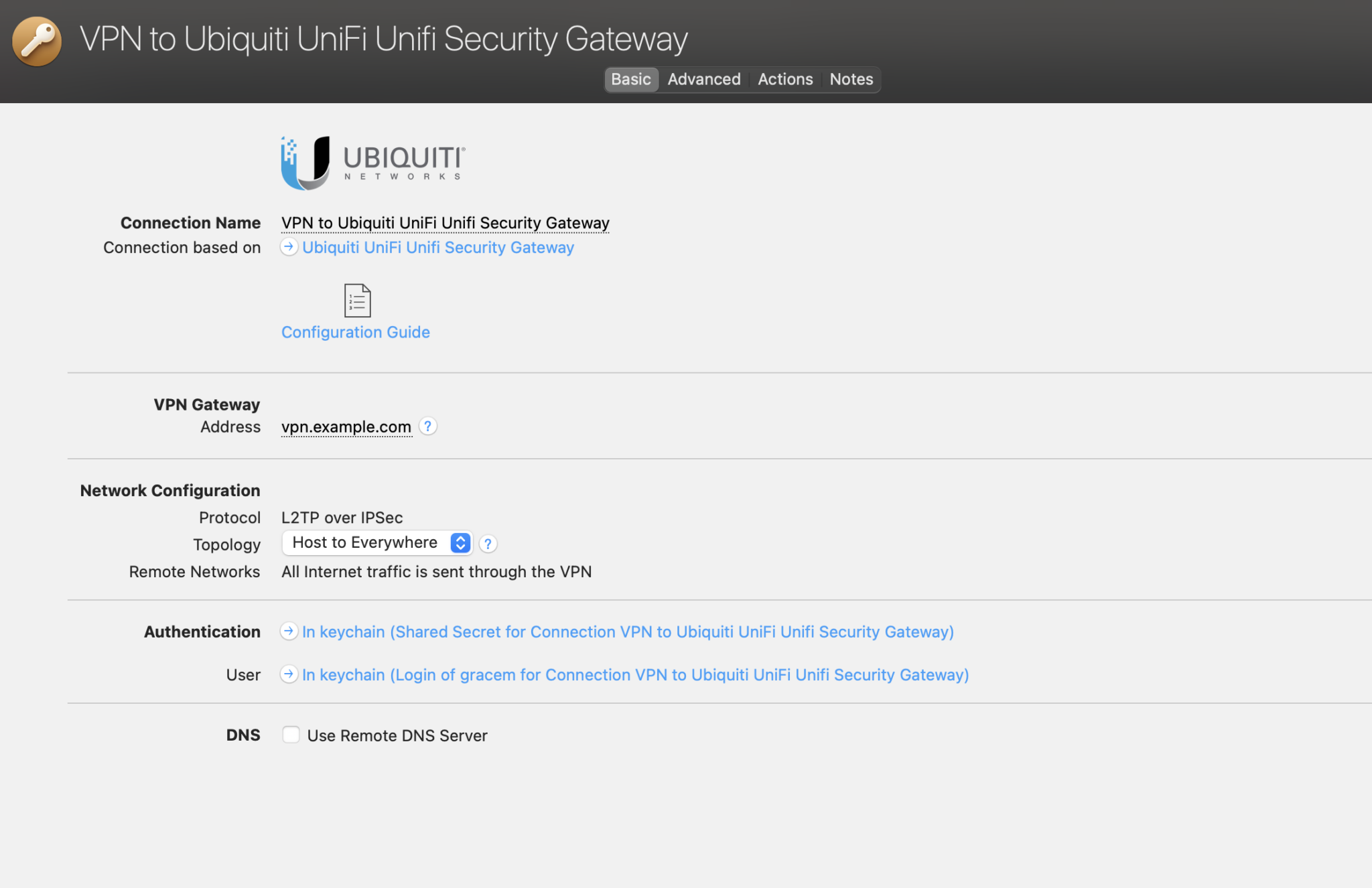
Task: Click the arrow icon beside the User keychain link
Action: click(x=289, y=674)
